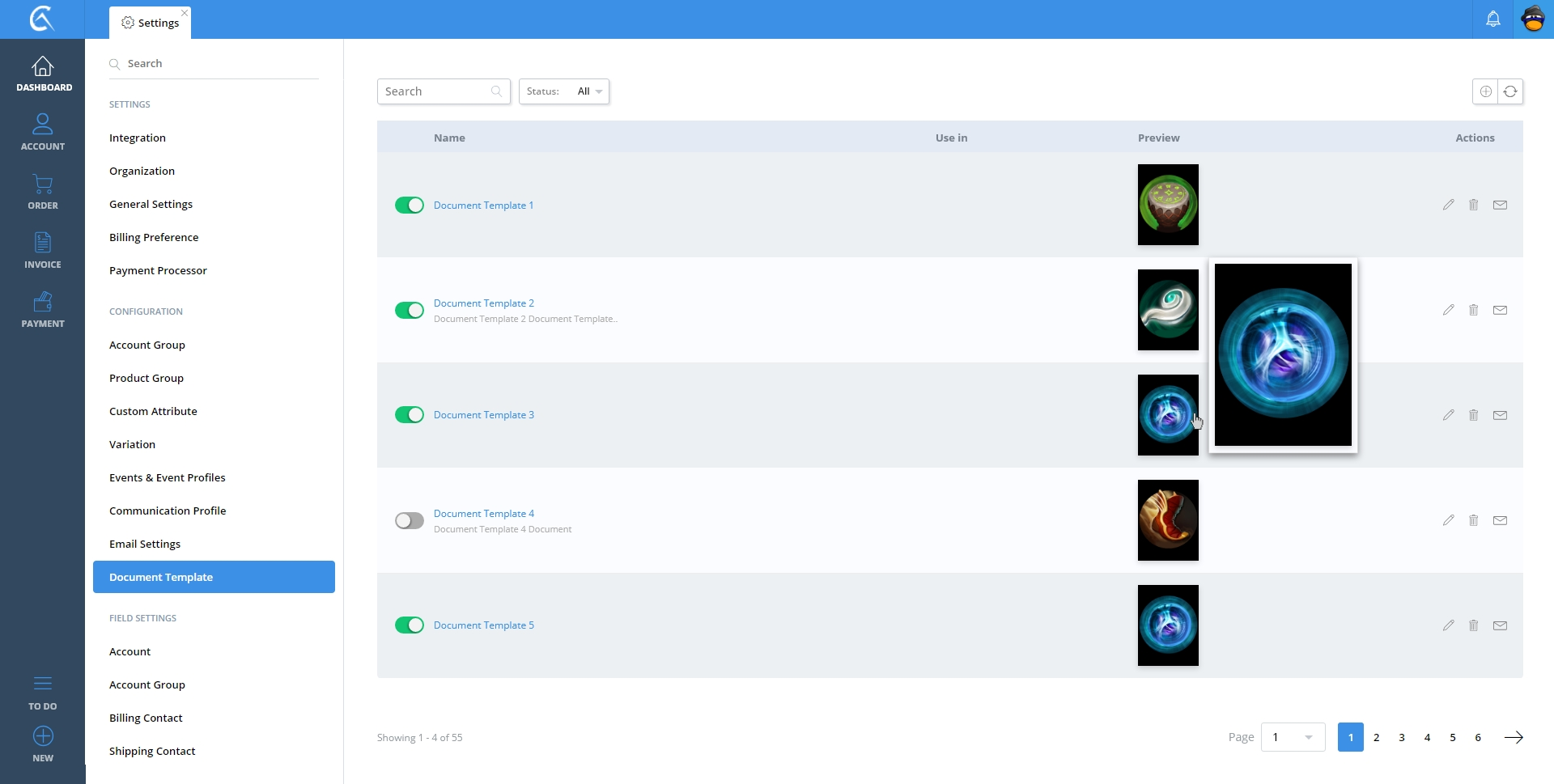This screenshot has width=1554, height=784.
Task: Enable the Document Template 4 toggle
Action: pos(410,521)
